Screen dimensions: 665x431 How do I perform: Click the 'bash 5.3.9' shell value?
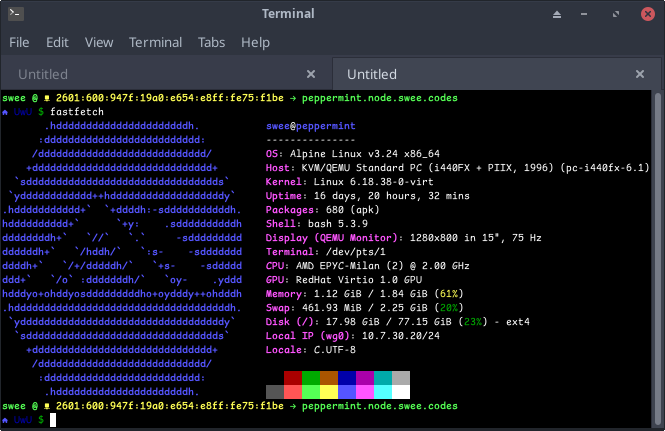click(338, 224)
